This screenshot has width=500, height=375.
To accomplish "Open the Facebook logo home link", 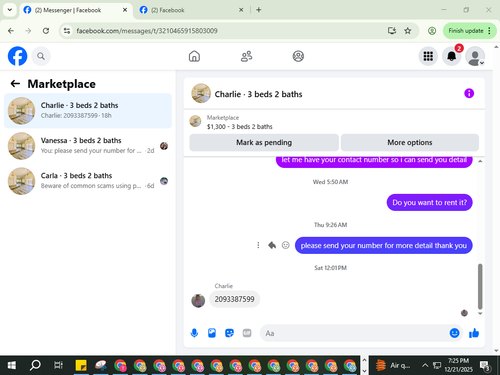I will coord(17,56).
